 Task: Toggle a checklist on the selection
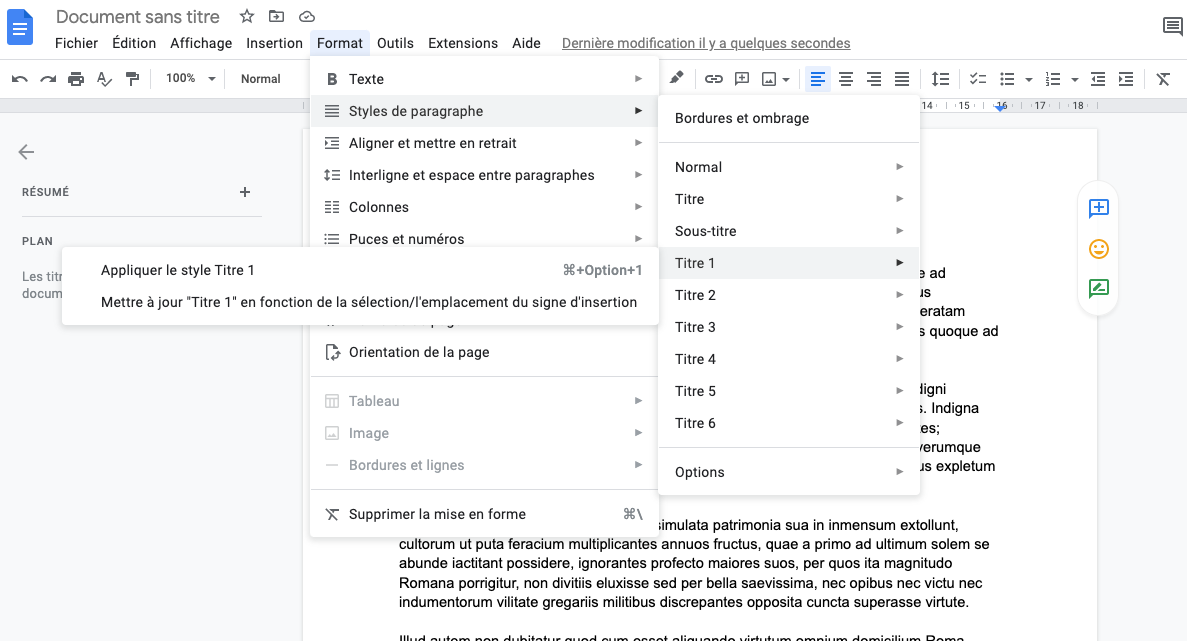click(977, 78)
